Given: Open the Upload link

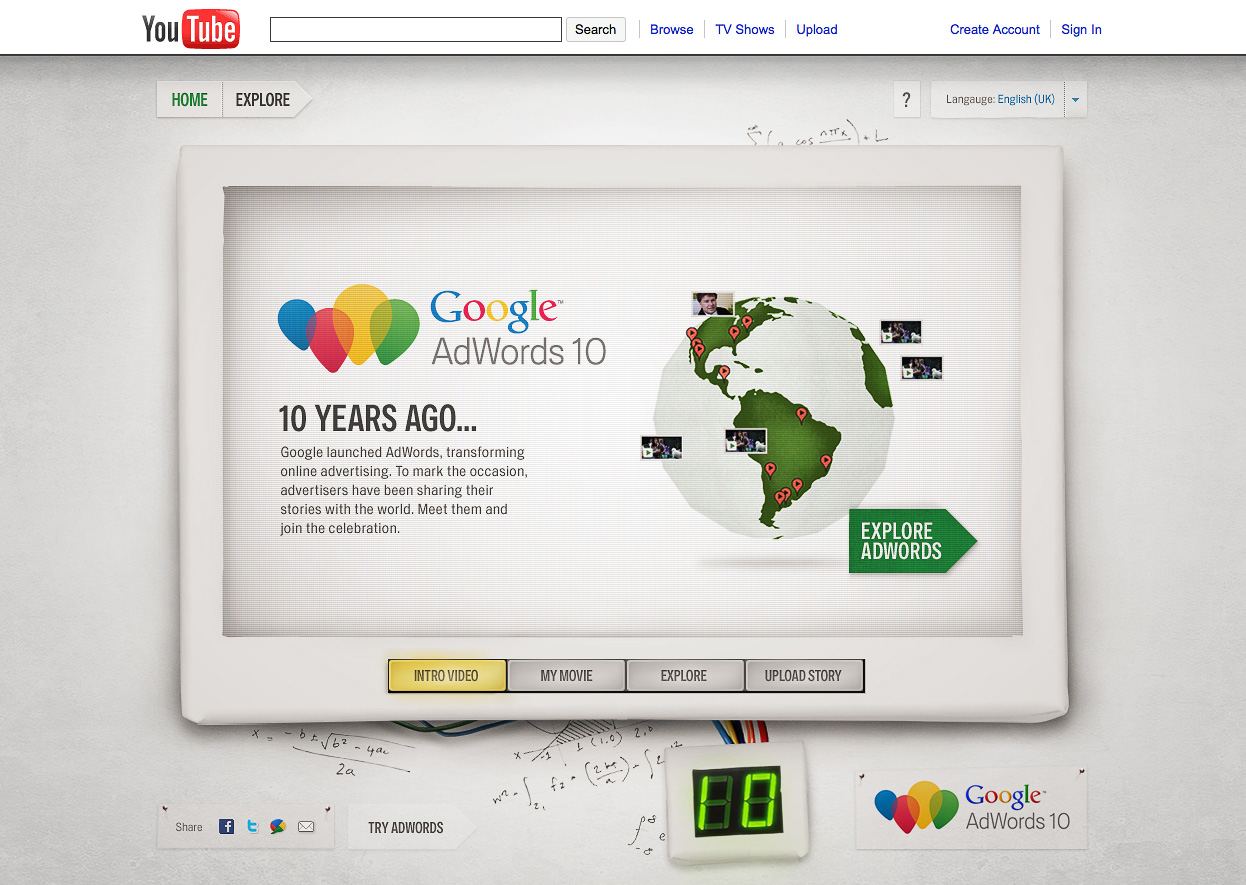Looking at the screenshot, I should click(817, 29).
